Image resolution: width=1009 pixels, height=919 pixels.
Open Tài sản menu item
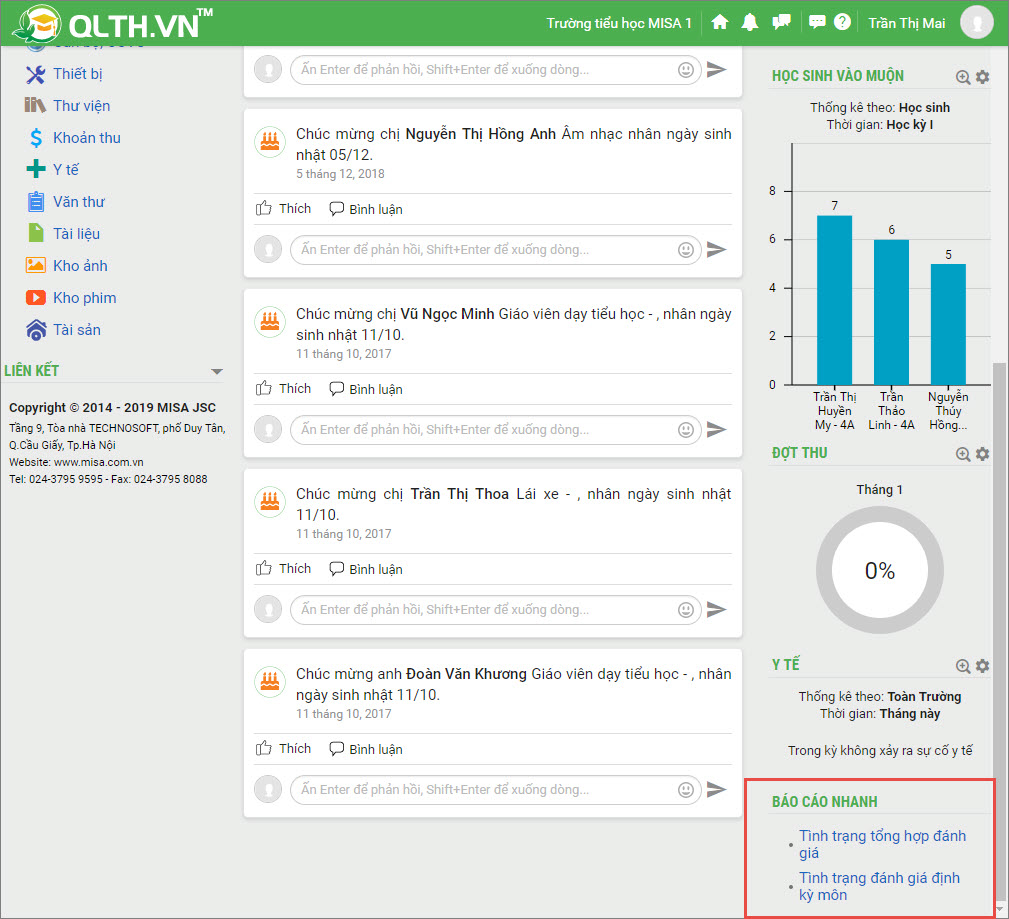click(77, 330)
